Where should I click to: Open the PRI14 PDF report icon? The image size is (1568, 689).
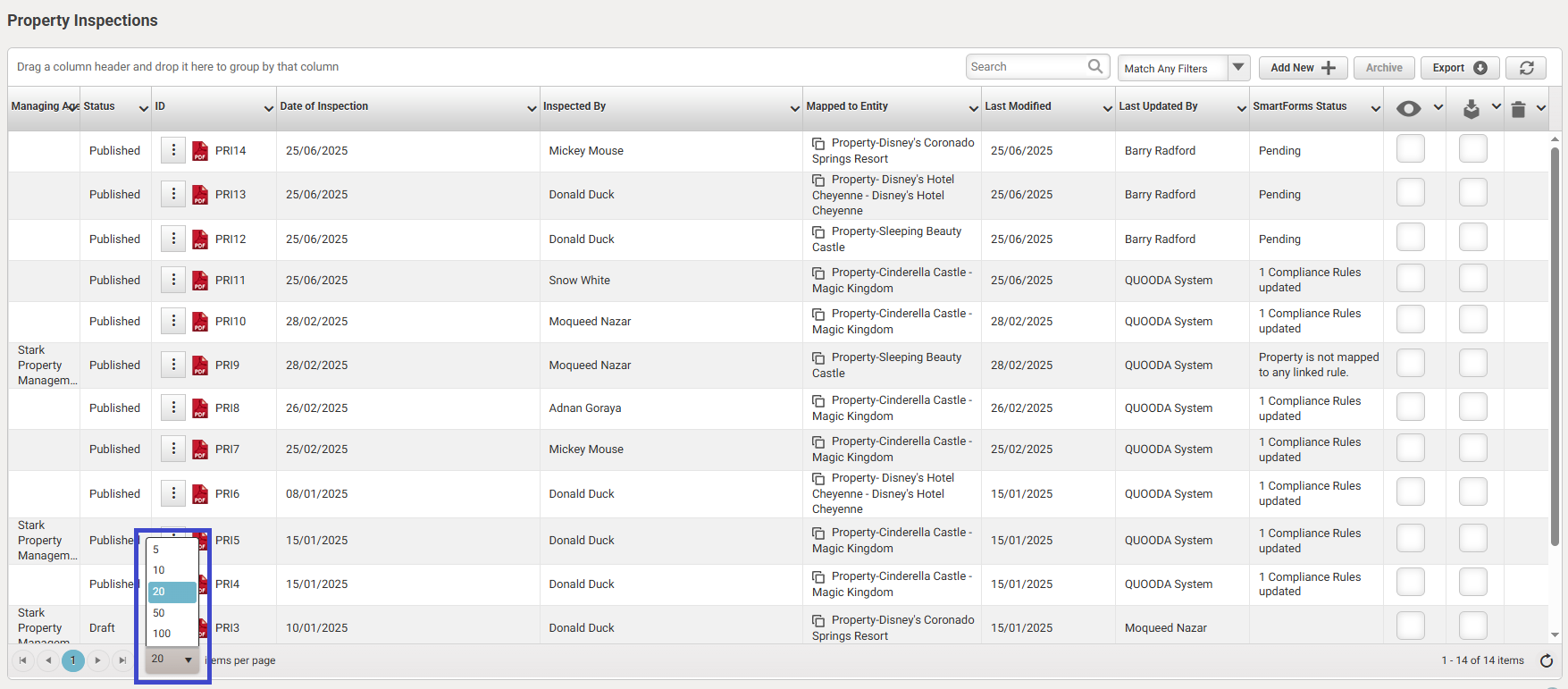pyautogui.click(x=200, y=151)
